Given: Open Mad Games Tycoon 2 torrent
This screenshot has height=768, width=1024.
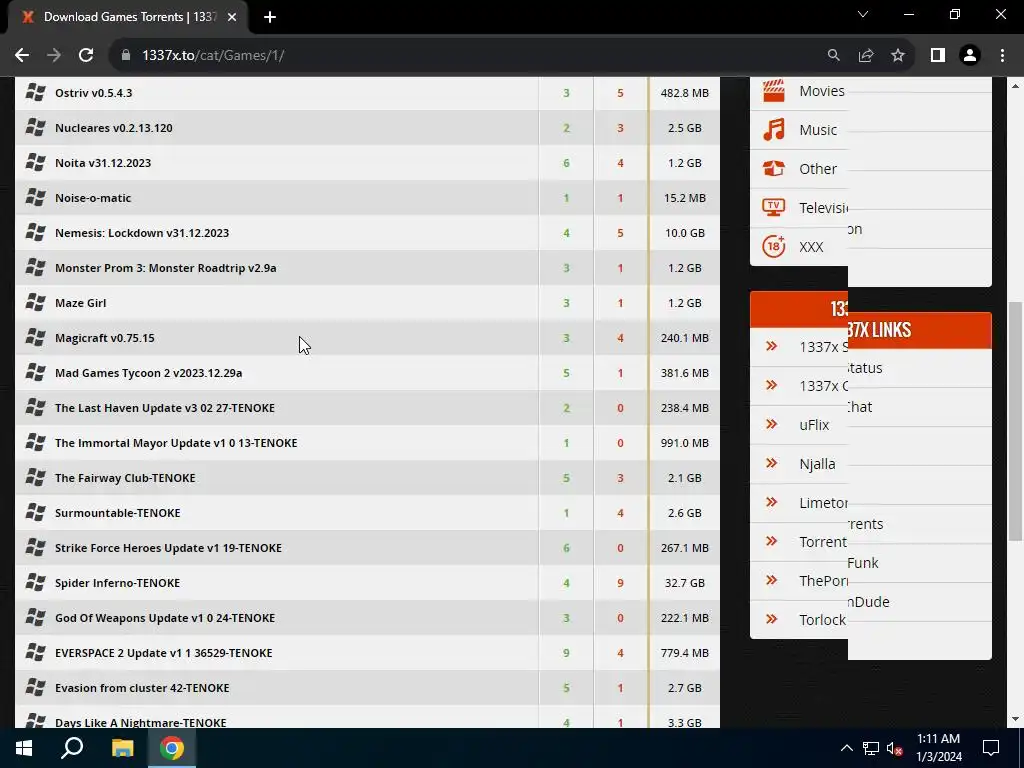Looking at the screenshot, I should tap(148, 373).
